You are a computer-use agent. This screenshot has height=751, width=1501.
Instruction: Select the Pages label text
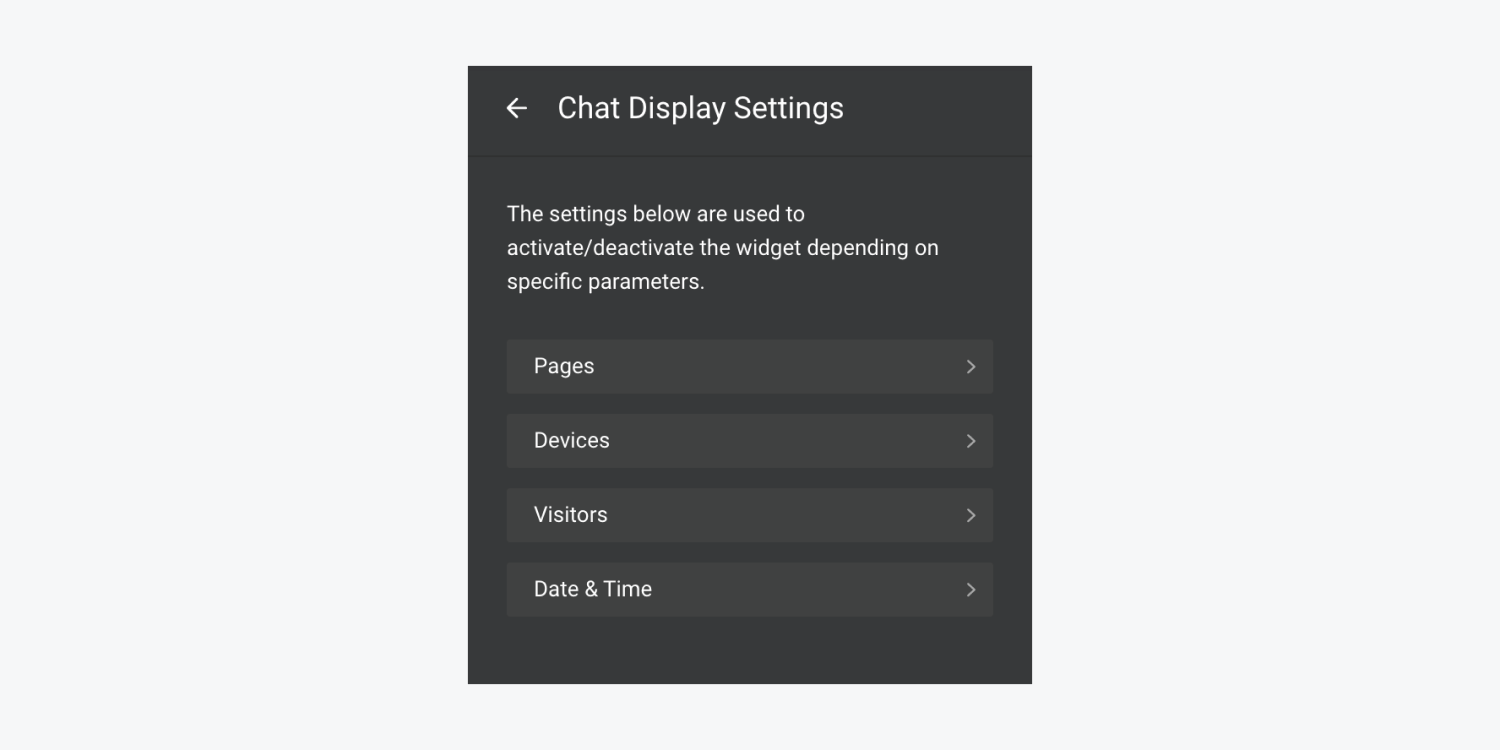tap(564, 367)
